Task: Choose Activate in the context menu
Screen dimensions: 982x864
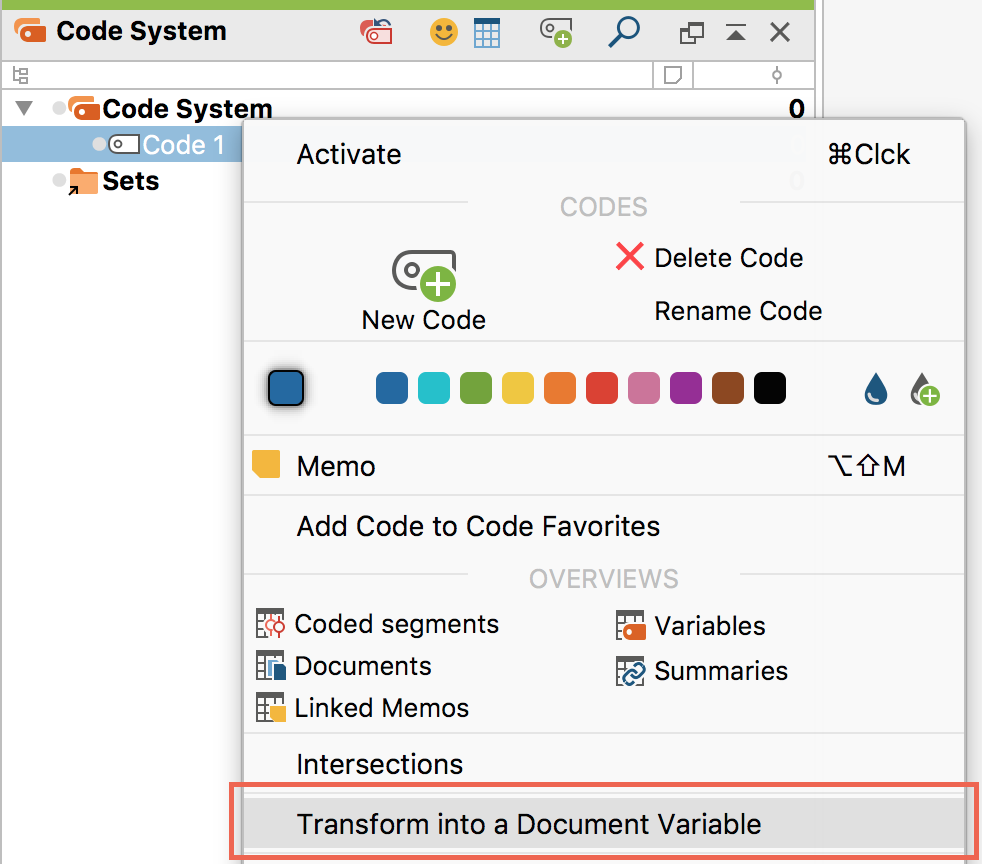Action: [x=604, y=155]
